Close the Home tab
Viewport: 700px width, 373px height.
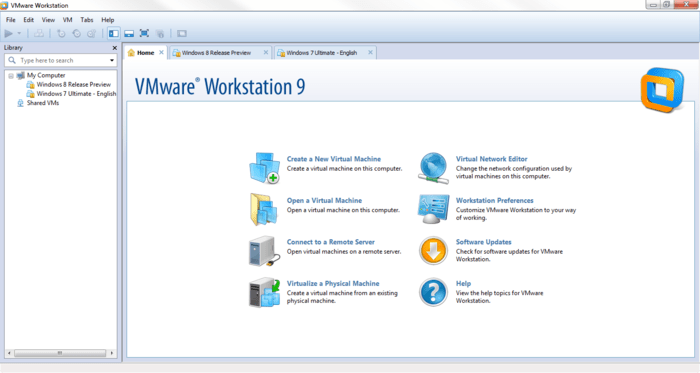tap(161, 53)
